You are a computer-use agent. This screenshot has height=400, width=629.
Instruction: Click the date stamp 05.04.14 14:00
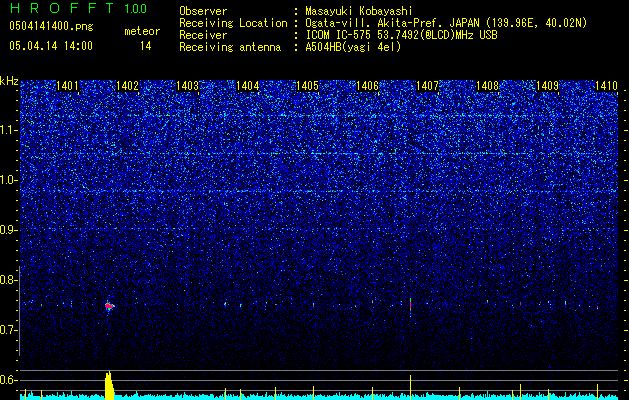tap(51, 46)
